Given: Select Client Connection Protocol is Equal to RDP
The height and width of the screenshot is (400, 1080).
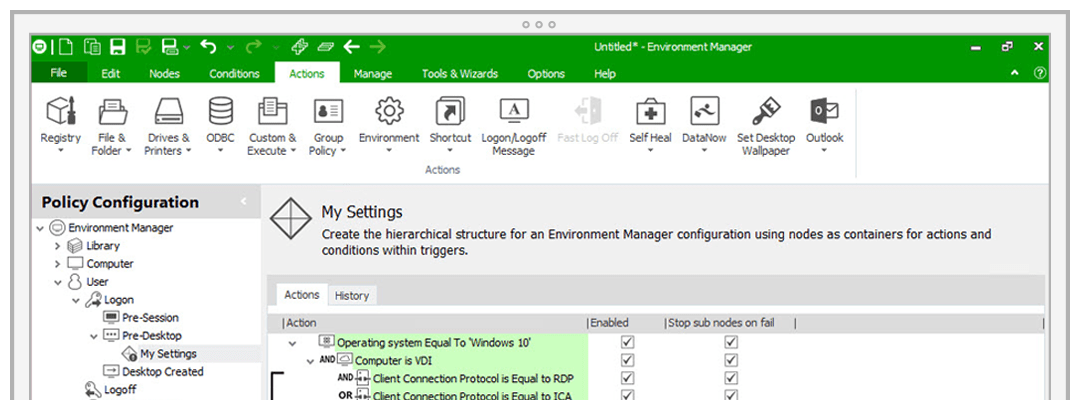Looking at the screenshot, I should tap(473, 378).
